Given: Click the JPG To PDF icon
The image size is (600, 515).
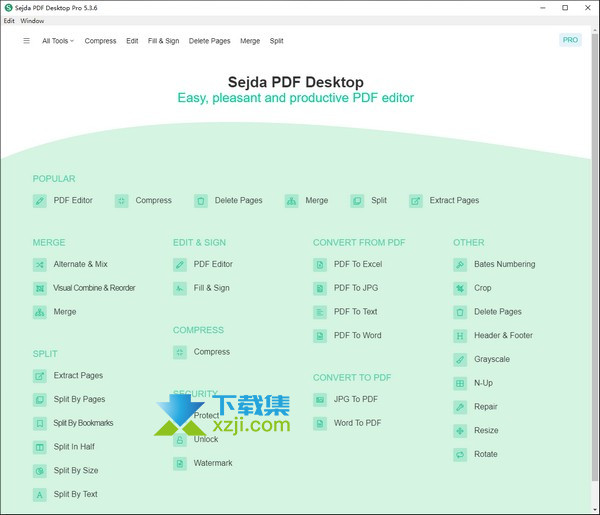Looking at the screenshot, I should click(320, 400).
